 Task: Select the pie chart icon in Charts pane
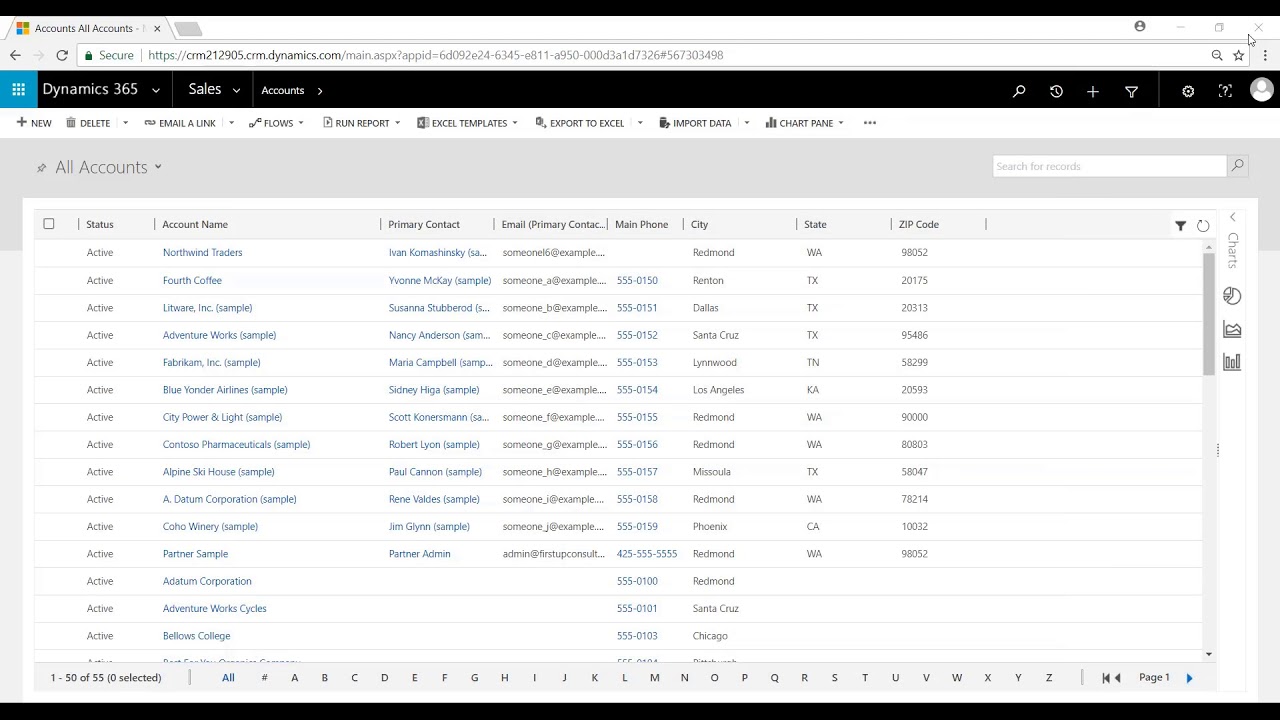(x=1232, y=296)
